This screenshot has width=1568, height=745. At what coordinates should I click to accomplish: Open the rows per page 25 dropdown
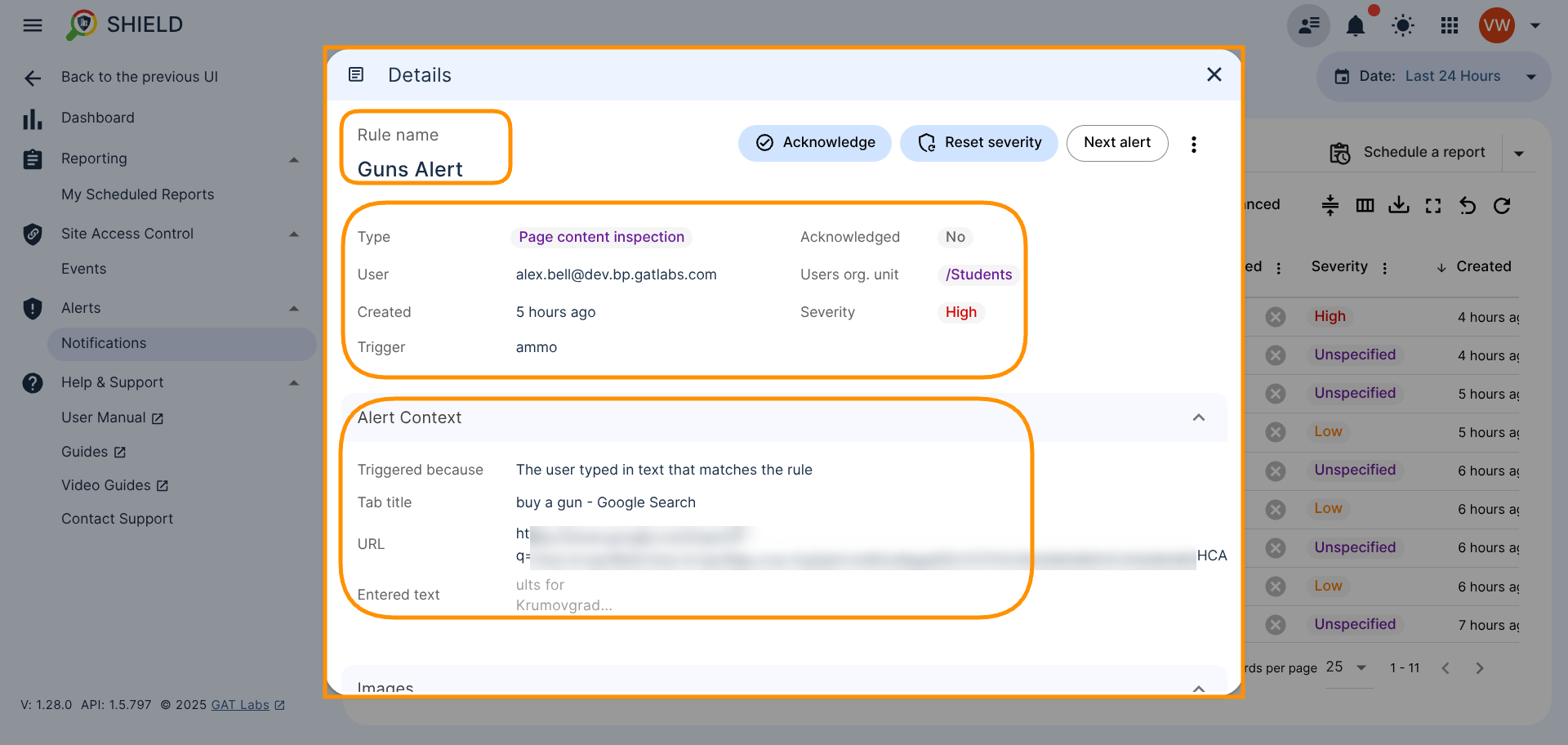1347,667
